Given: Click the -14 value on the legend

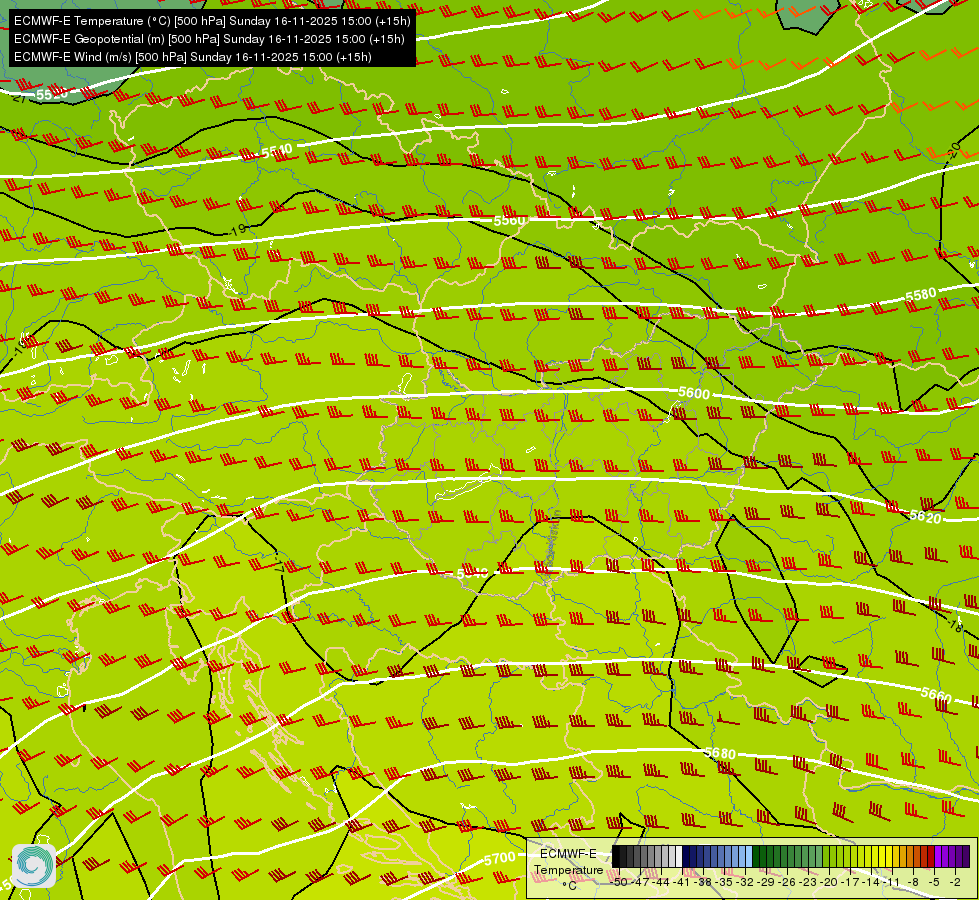Looking at the screenshot, I should 871,882.
